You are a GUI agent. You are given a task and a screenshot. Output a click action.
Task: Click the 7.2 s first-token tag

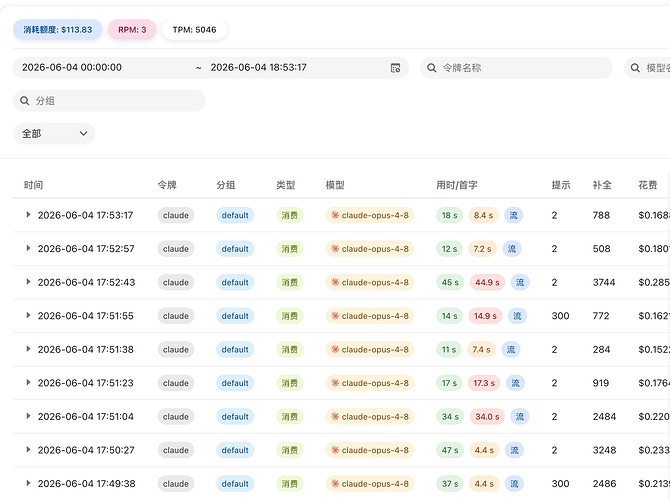482,249
